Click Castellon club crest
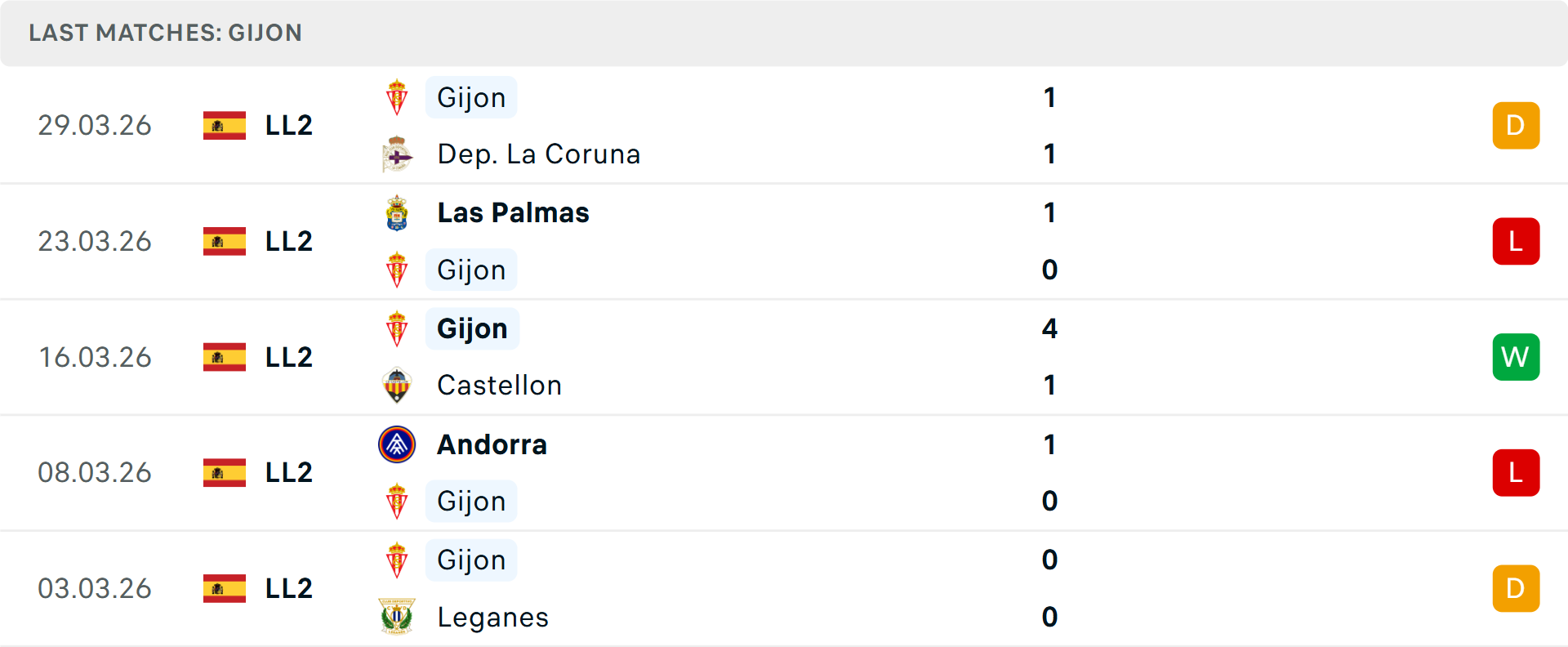Viewport: 1568px width, 647px height. tap(397, 386)
